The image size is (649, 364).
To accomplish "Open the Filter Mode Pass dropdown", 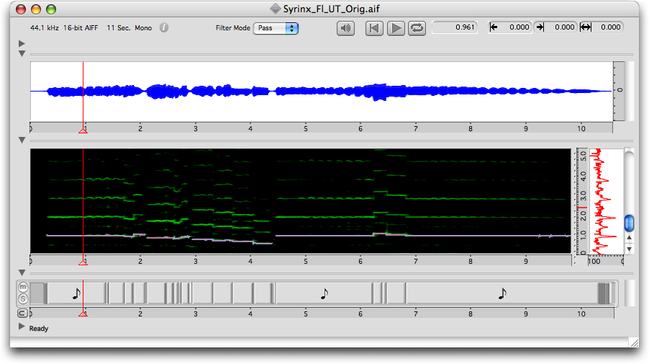I will tap(276, 28).
